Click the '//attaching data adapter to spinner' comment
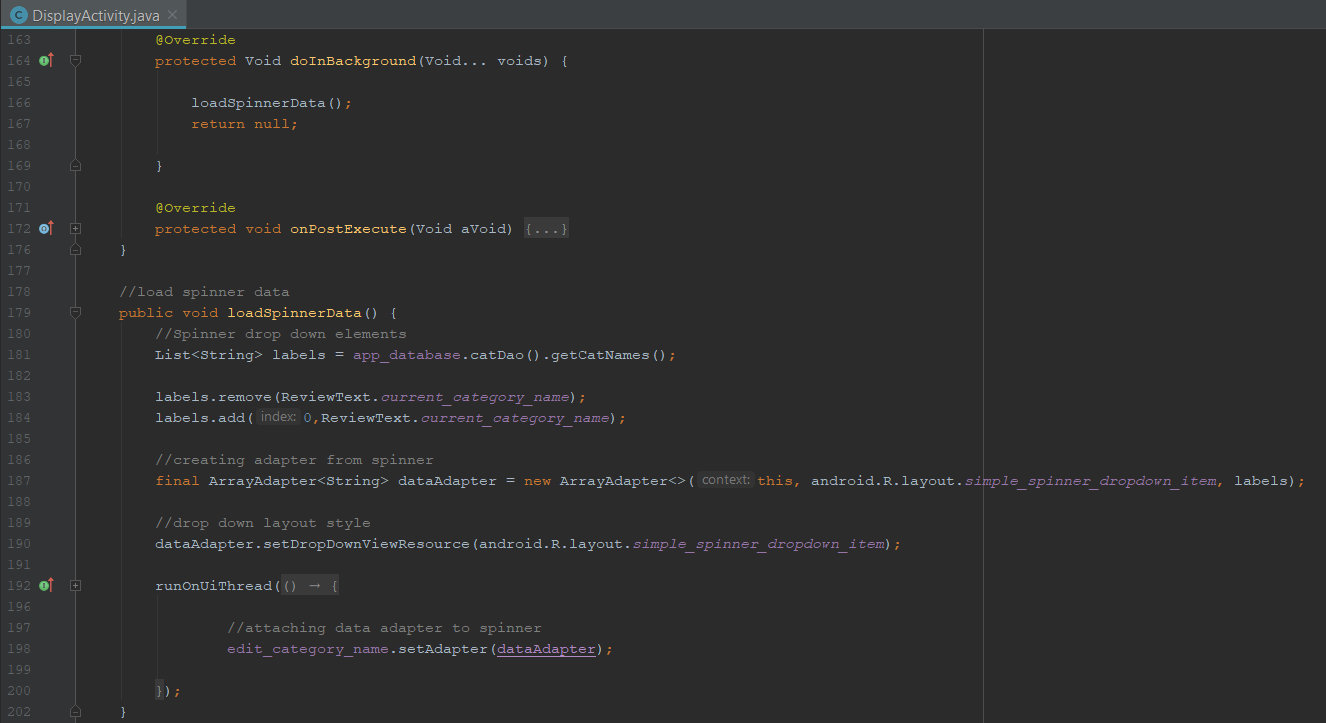 pyautogui.click(x=384, y=628)
